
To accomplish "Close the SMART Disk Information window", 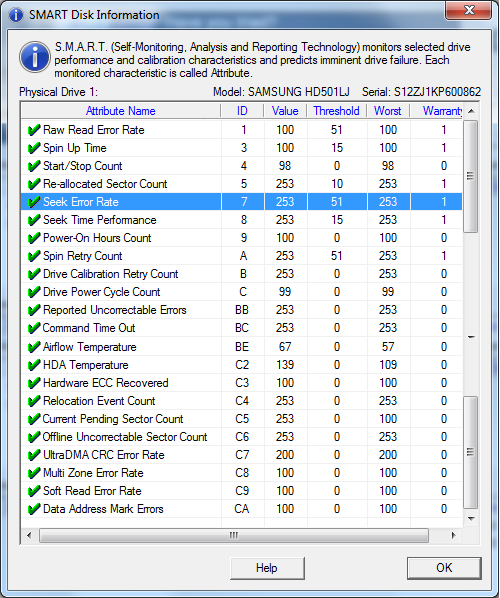I will click(x=469, y=10).
